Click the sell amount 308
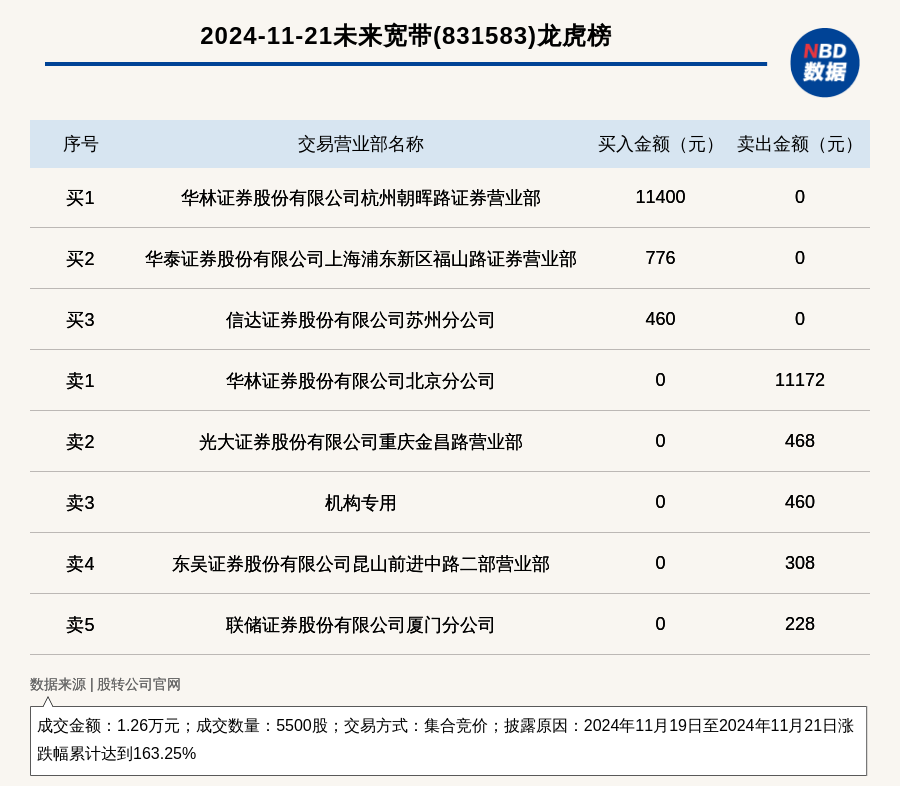 point(800,562)
